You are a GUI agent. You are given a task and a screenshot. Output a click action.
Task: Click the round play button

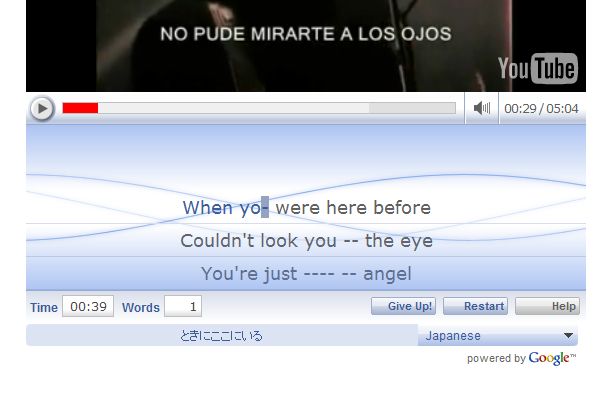(42, 109)
